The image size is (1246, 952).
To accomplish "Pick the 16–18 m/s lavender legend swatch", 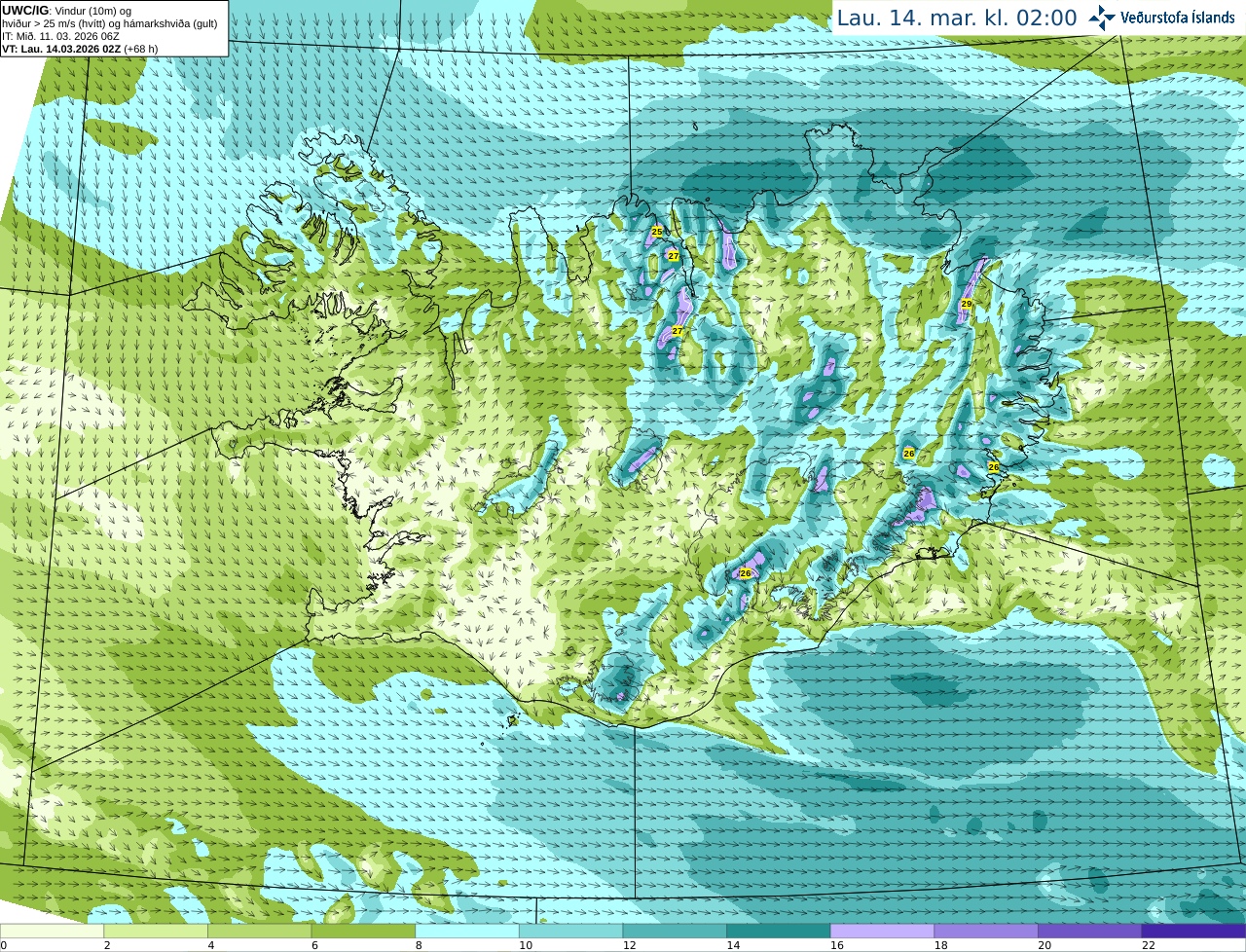I will [x=883, y=932].
